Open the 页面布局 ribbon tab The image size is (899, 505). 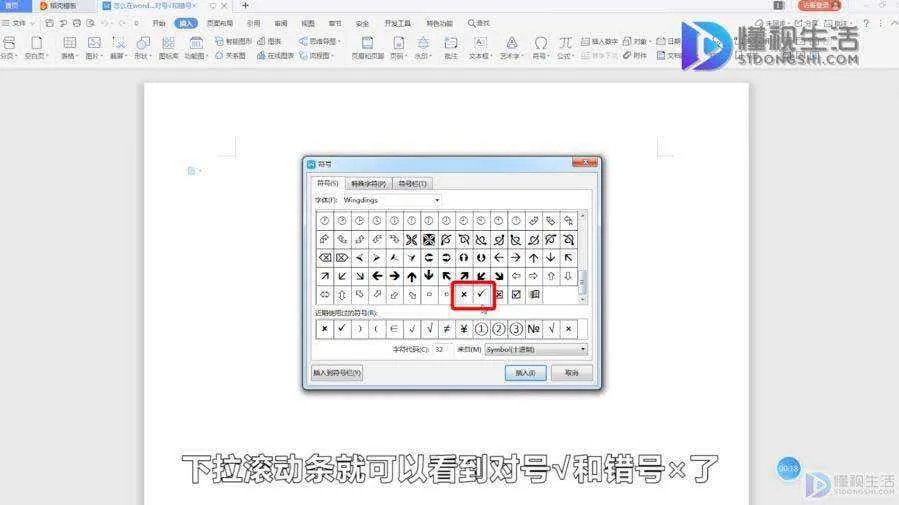(x=220, y=24)
